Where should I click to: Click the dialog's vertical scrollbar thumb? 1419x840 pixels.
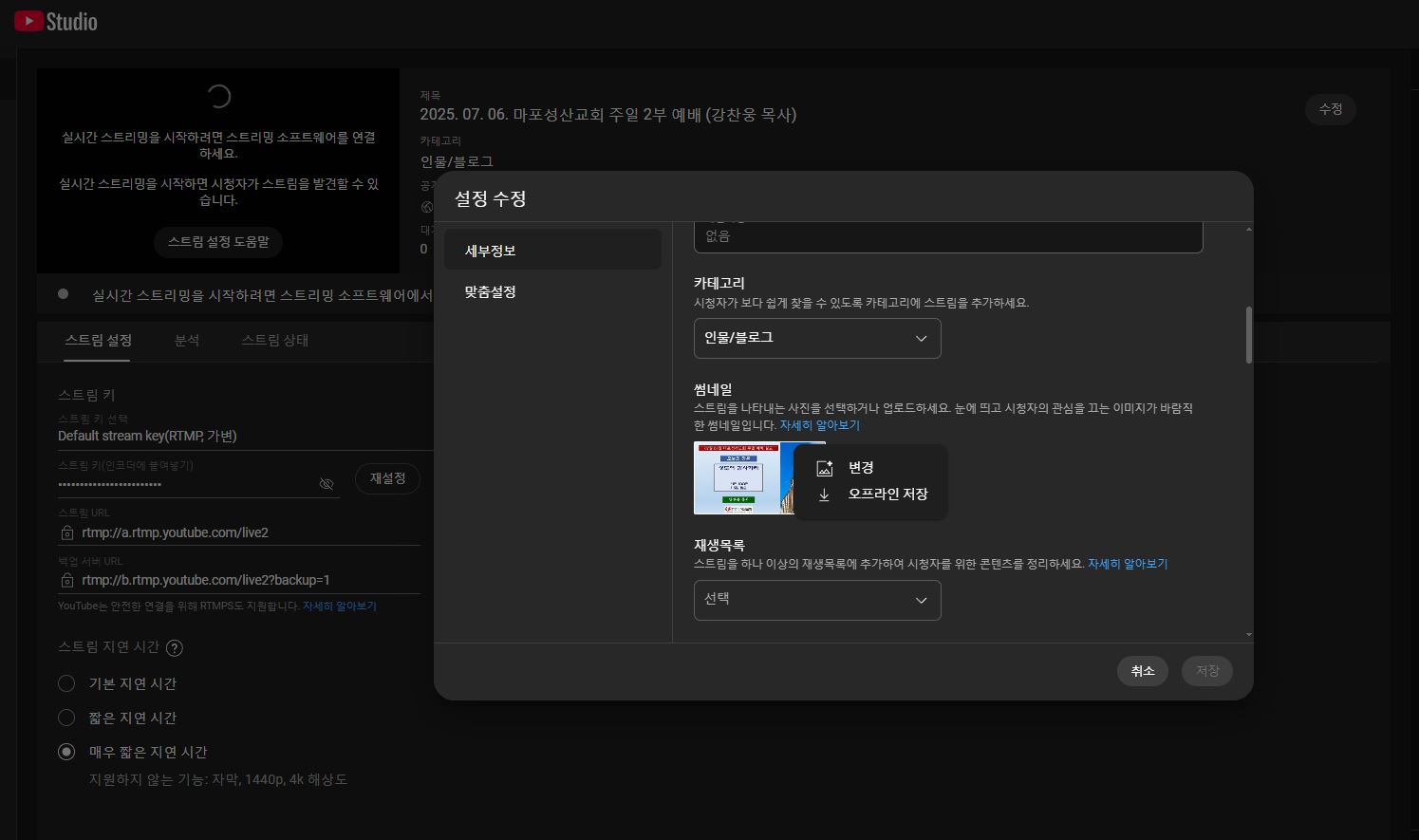pos(1248,334)
